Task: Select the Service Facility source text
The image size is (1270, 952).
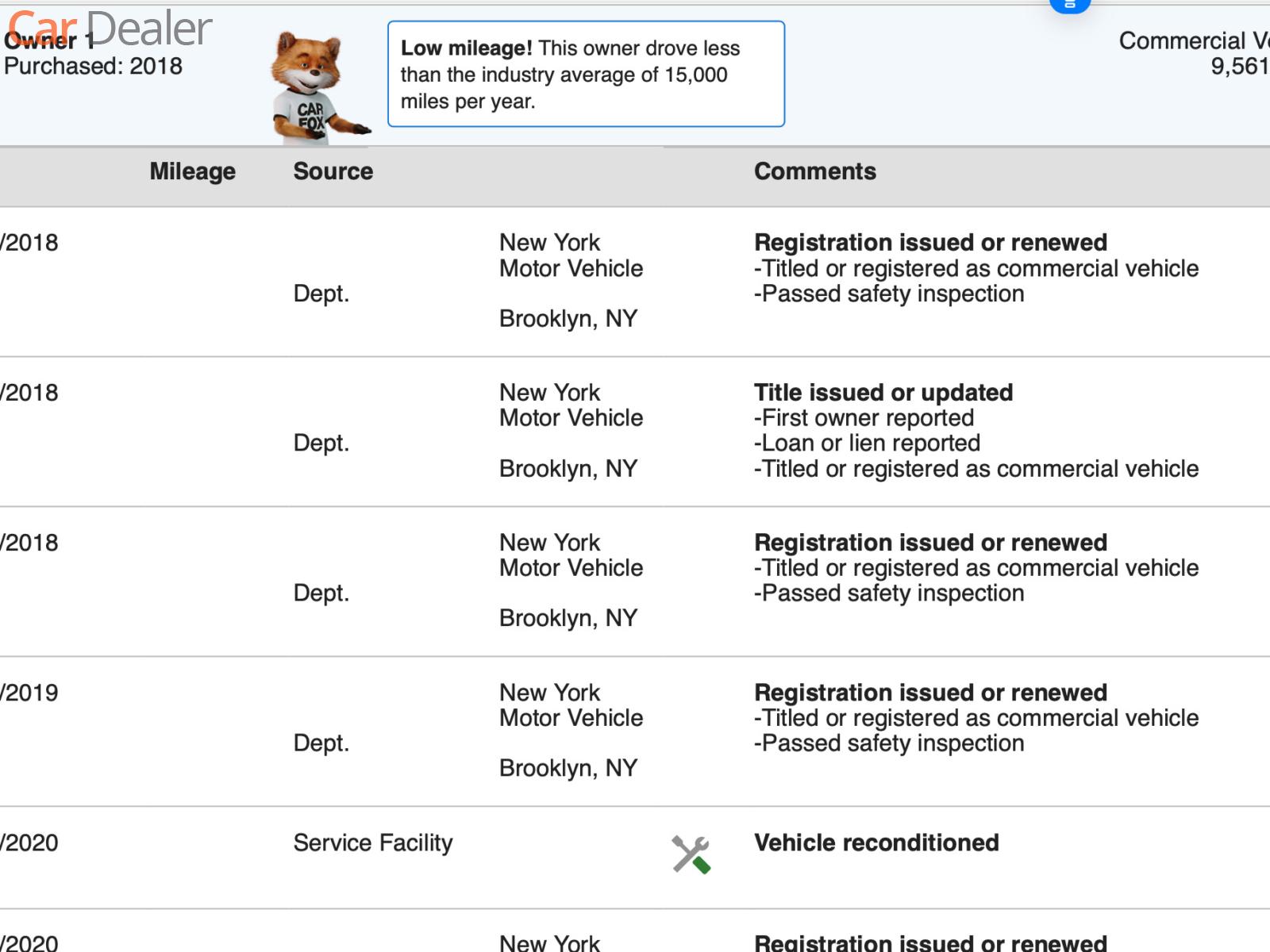Action: [373, 843]
